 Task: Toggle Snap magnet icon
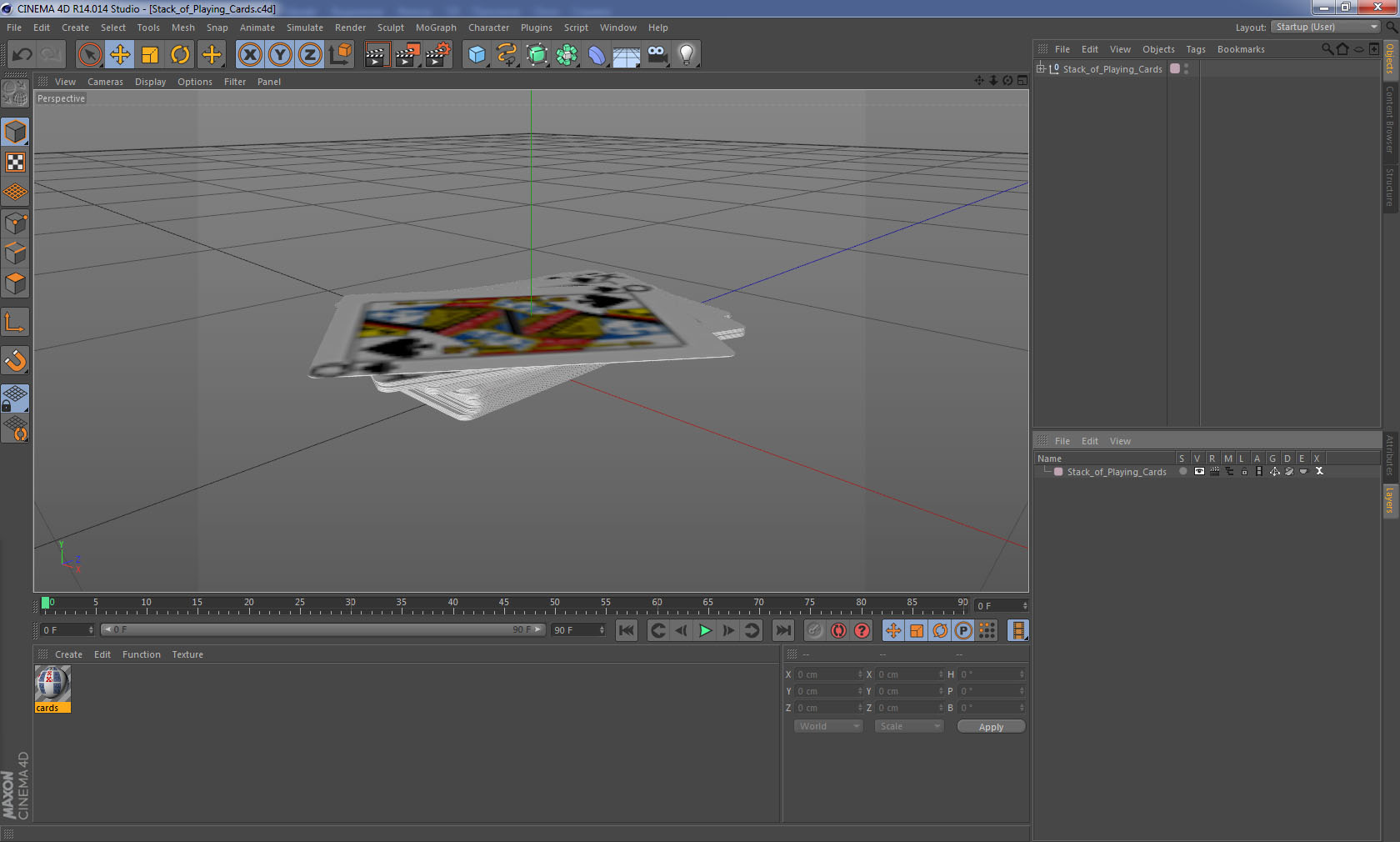16,360
